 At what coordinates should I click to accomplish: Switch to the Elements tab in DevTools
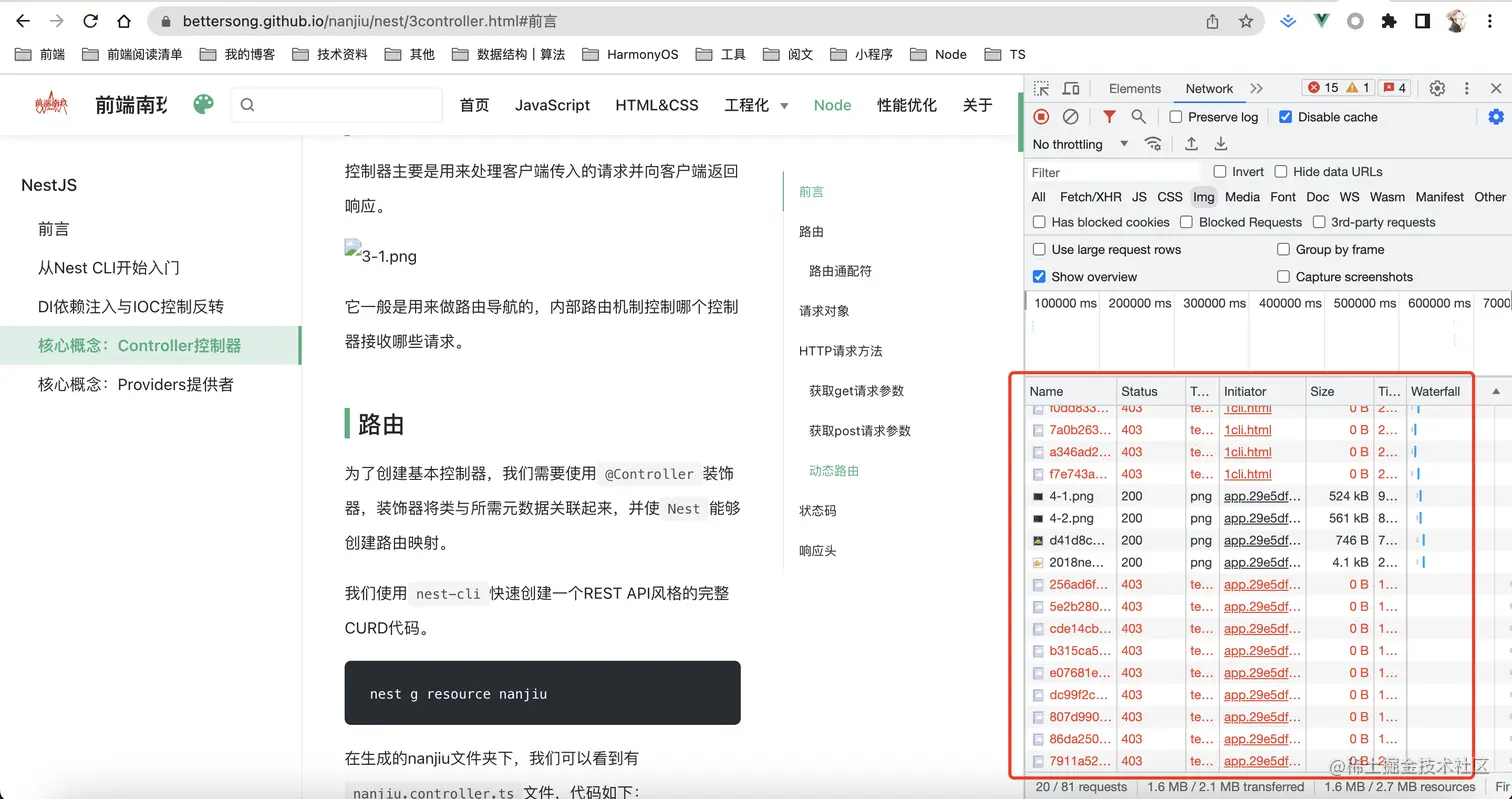1135,88
